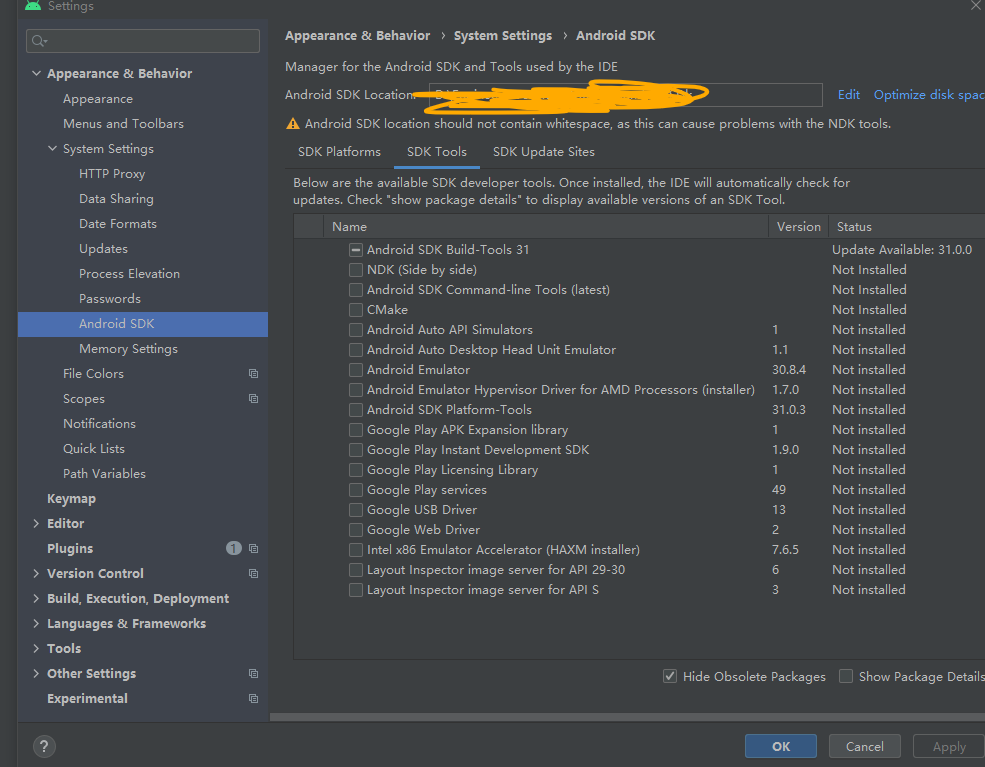
Task: Click the OK button
Action: (780, 746)
